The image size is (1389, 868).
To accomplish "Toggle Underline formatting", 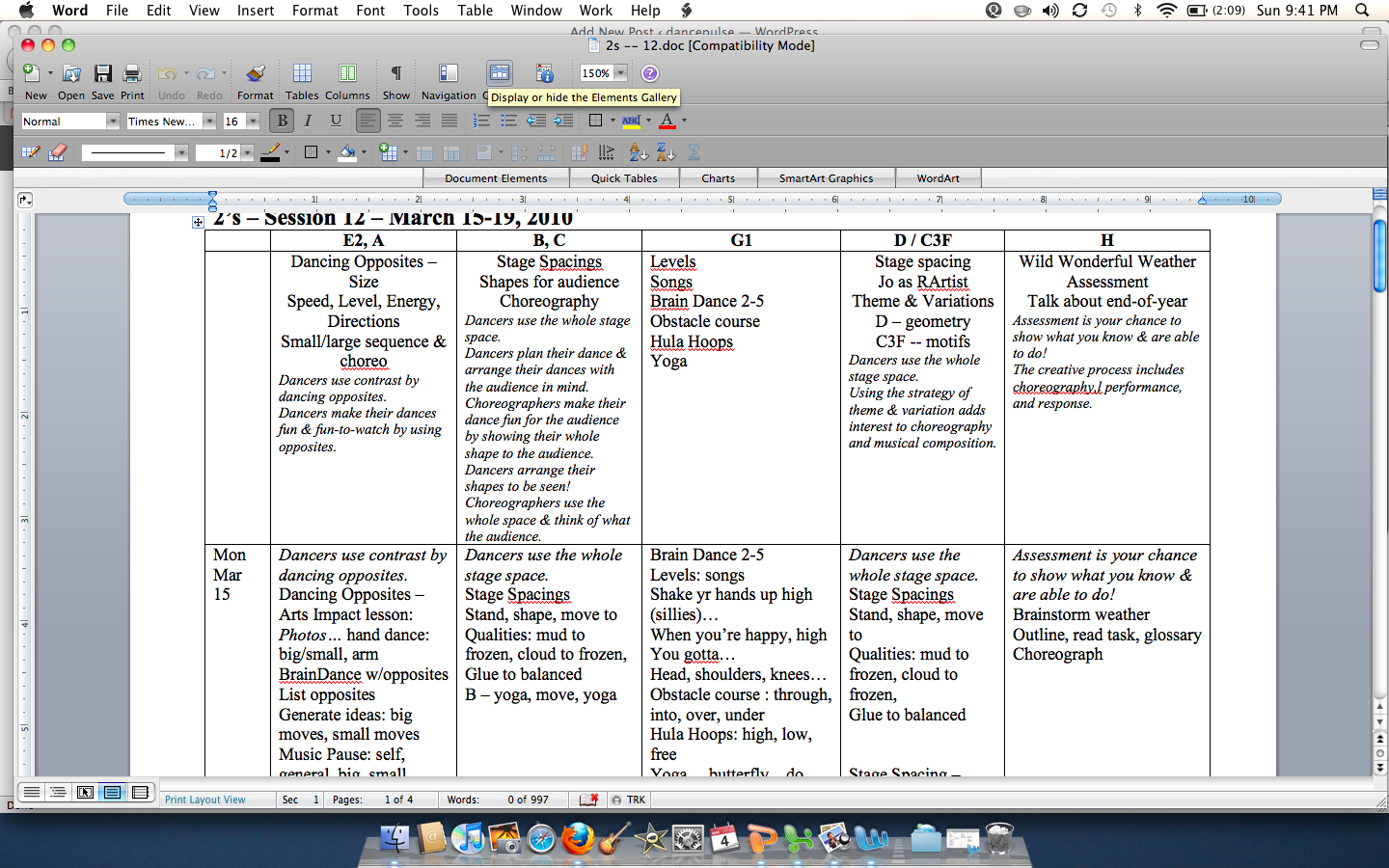I will pos(336,121).
